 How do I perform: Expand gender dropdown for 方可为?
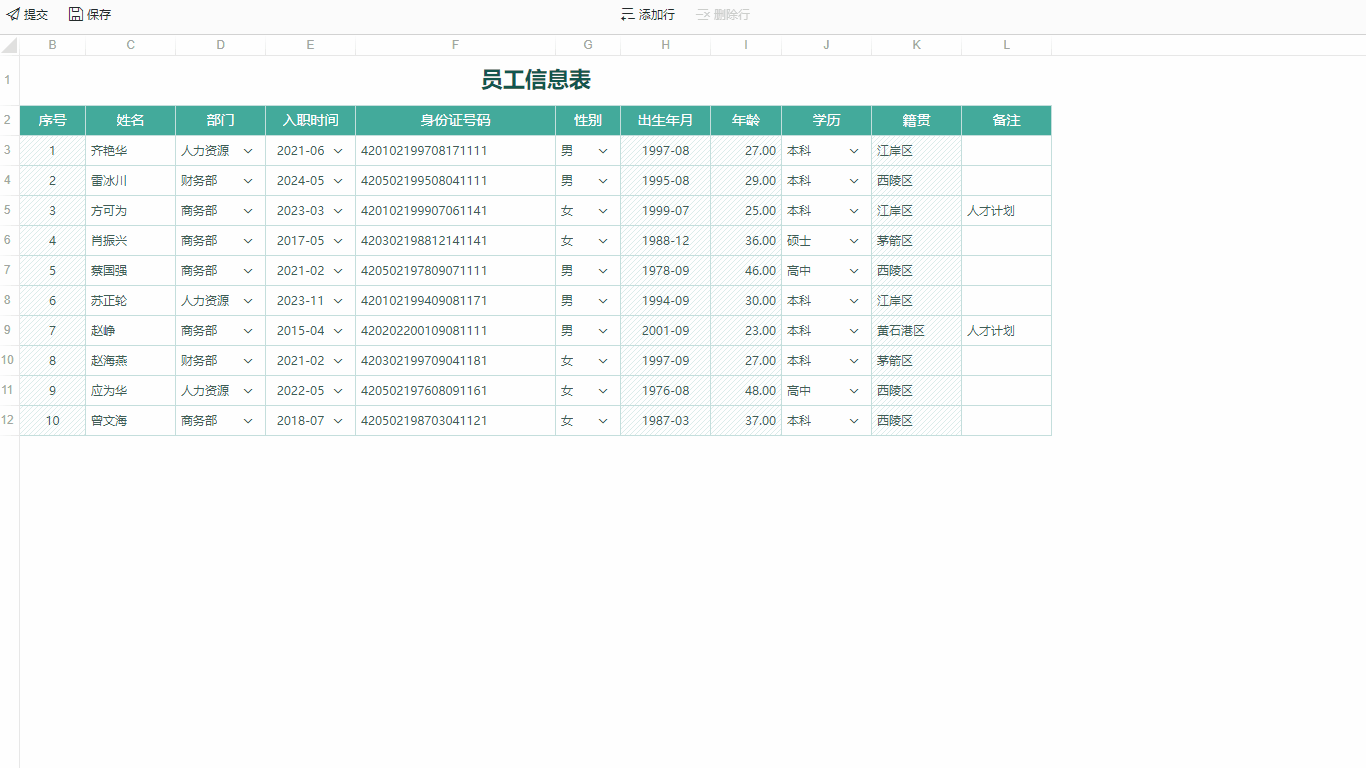click(x=603, y=211)
